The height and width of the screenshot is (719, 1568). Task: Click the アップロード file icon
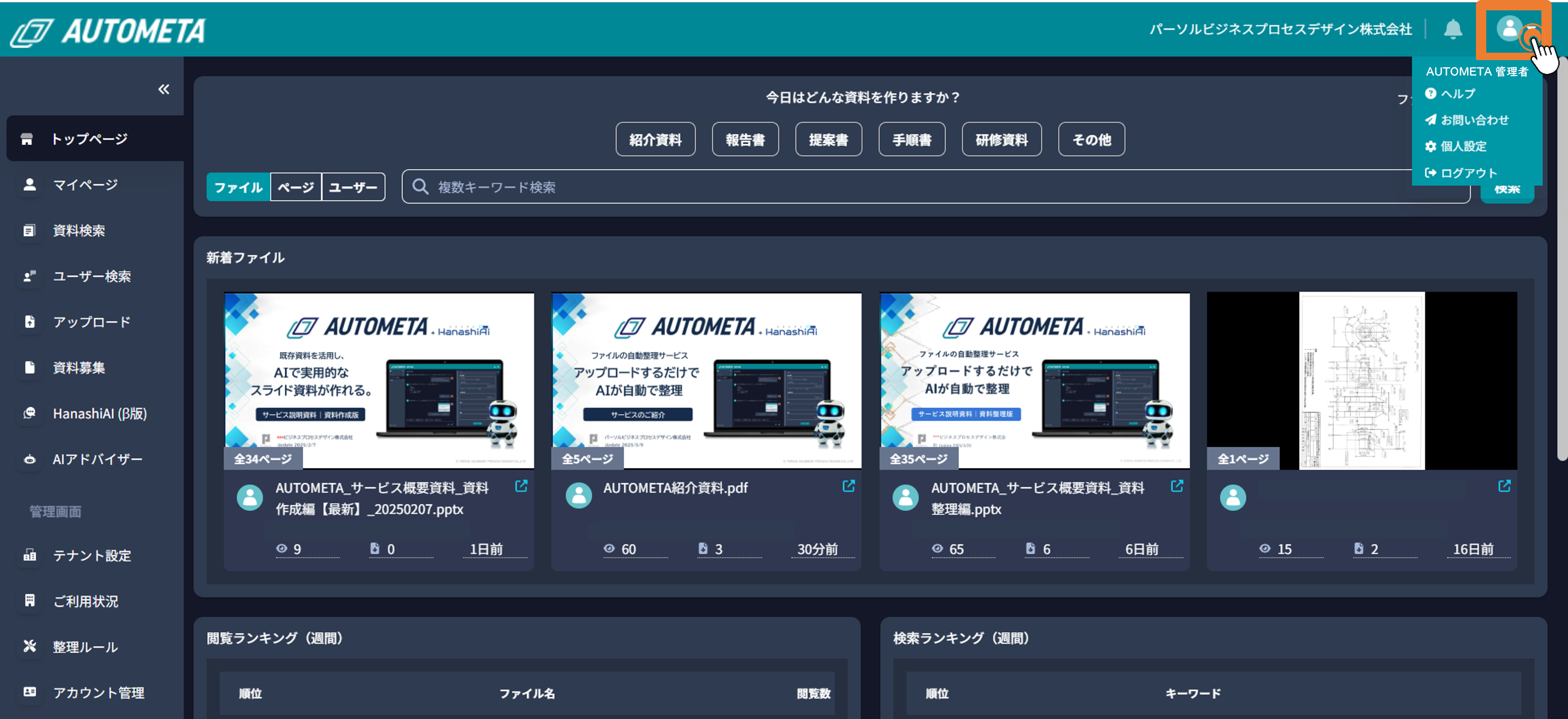click(29, 322)
